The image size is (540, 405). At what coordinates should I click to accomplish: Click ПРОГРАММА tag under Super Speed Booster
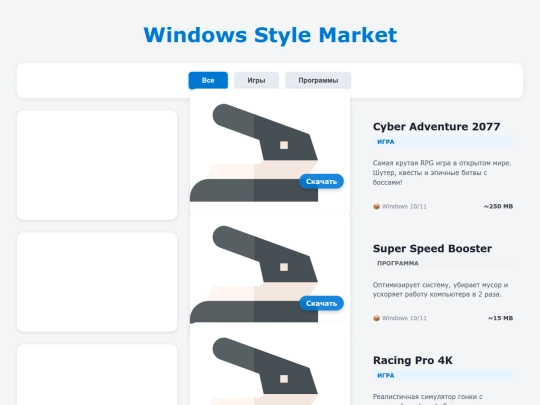(x=443, y=263)
